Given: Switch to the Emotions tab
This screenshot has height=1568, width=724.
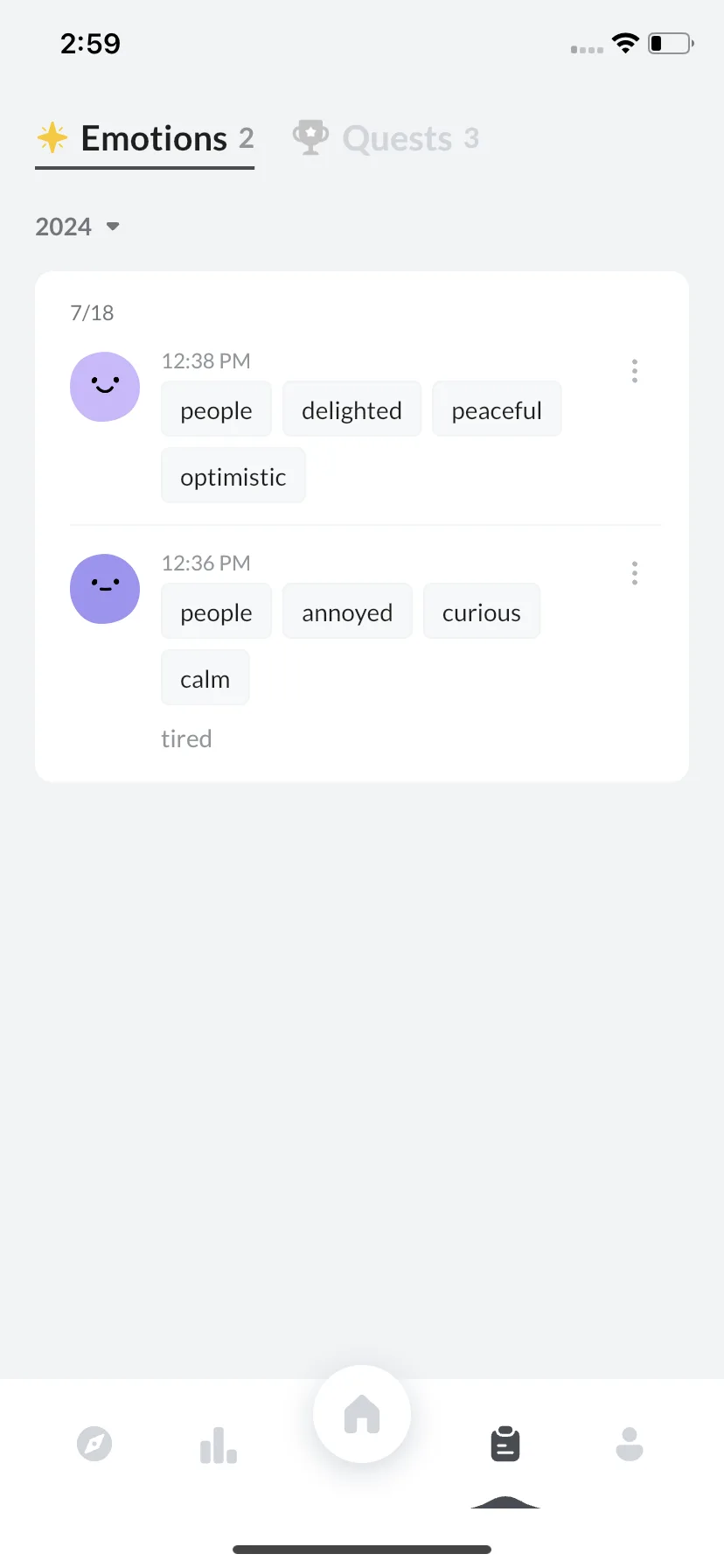Looking at the screenshot, I should click(145, 139).
